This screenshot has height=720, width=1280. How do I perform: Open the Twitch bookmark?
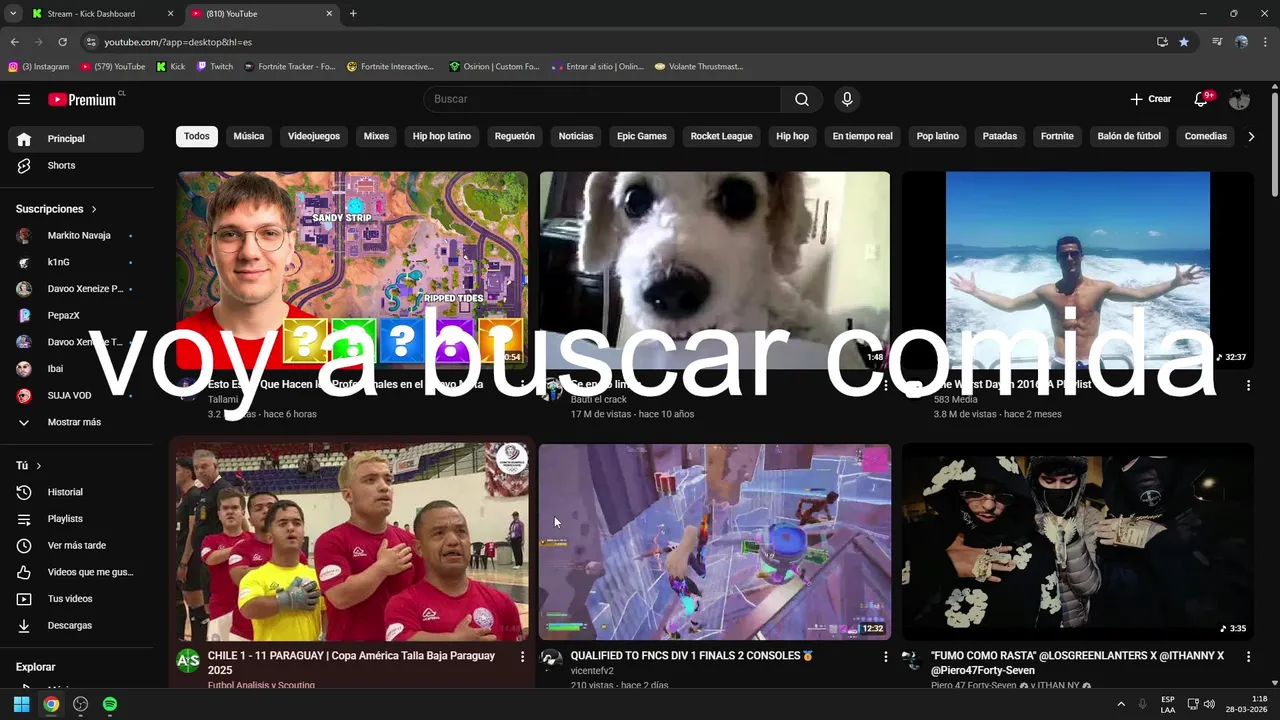click(215, 67)
